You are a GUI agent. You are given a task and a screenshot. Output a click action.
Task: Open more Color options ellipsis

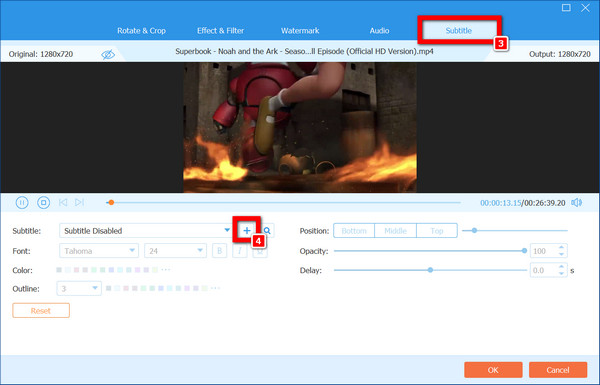(x=166, y=270)
